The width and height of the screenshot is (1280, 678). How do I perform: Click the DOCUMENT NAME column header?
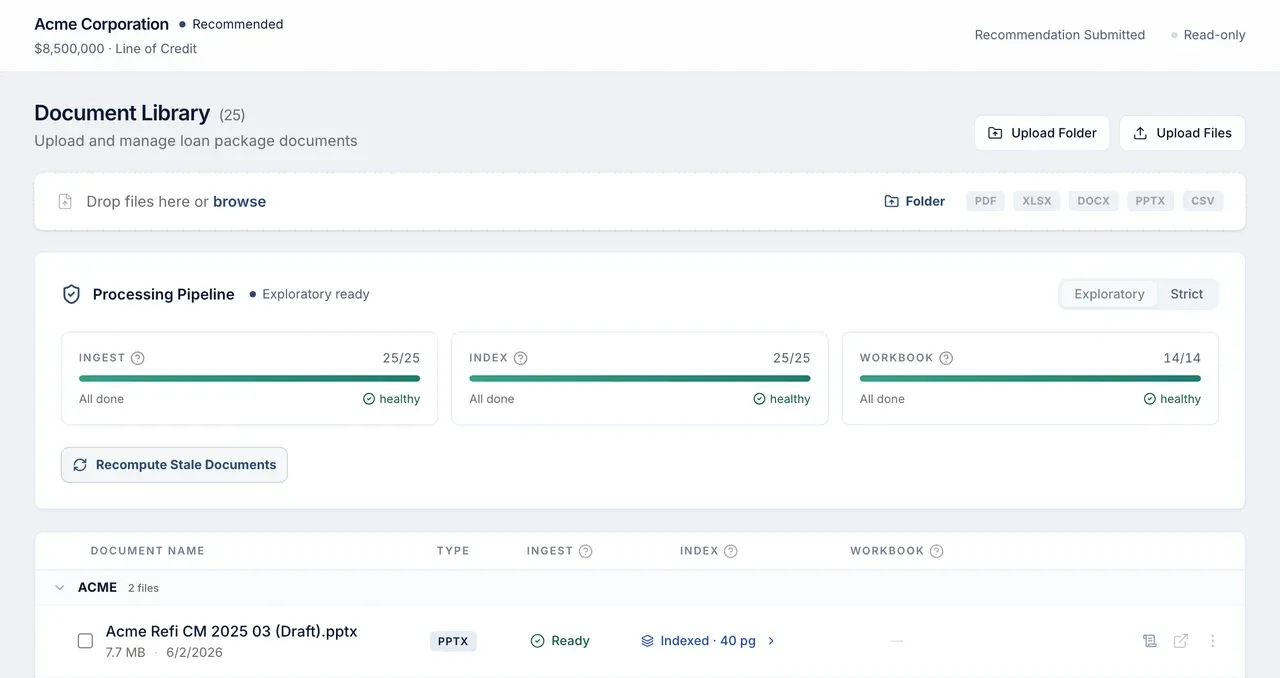click(x=148, y=551)
